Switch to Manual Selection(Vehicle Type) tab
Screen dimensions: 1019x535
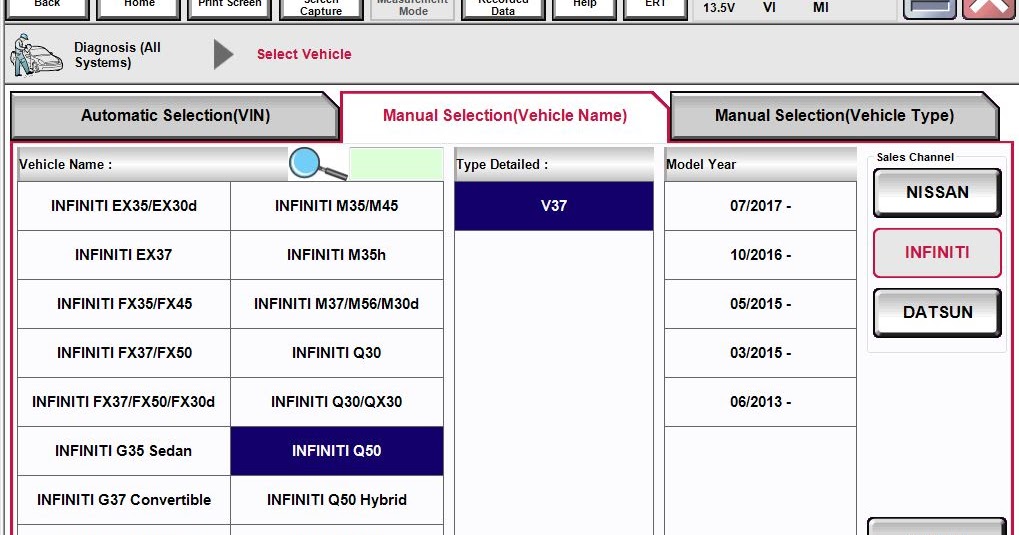click(834, 116)
